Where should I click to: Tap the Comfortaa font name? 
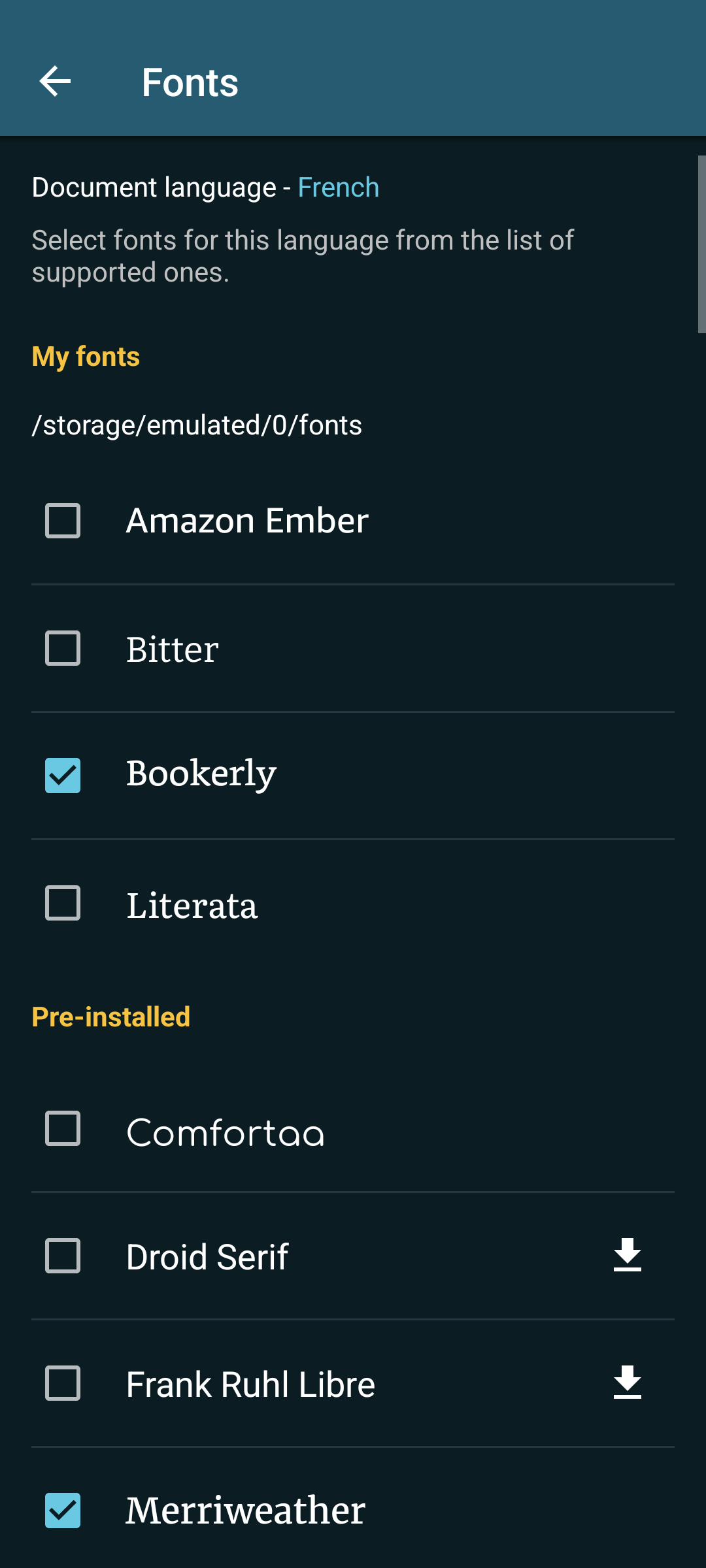point(225,1132)
